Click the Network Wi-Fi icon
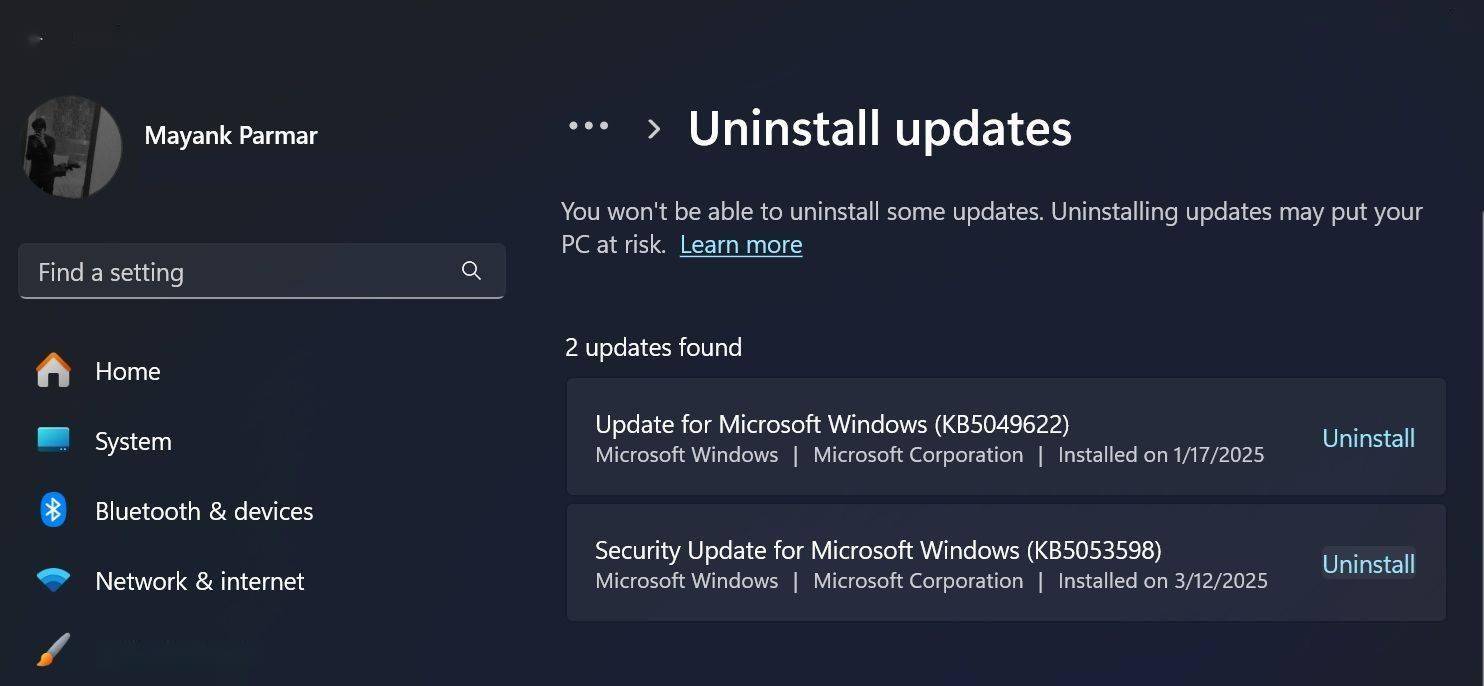1484x686 pixels. point(53,580)
